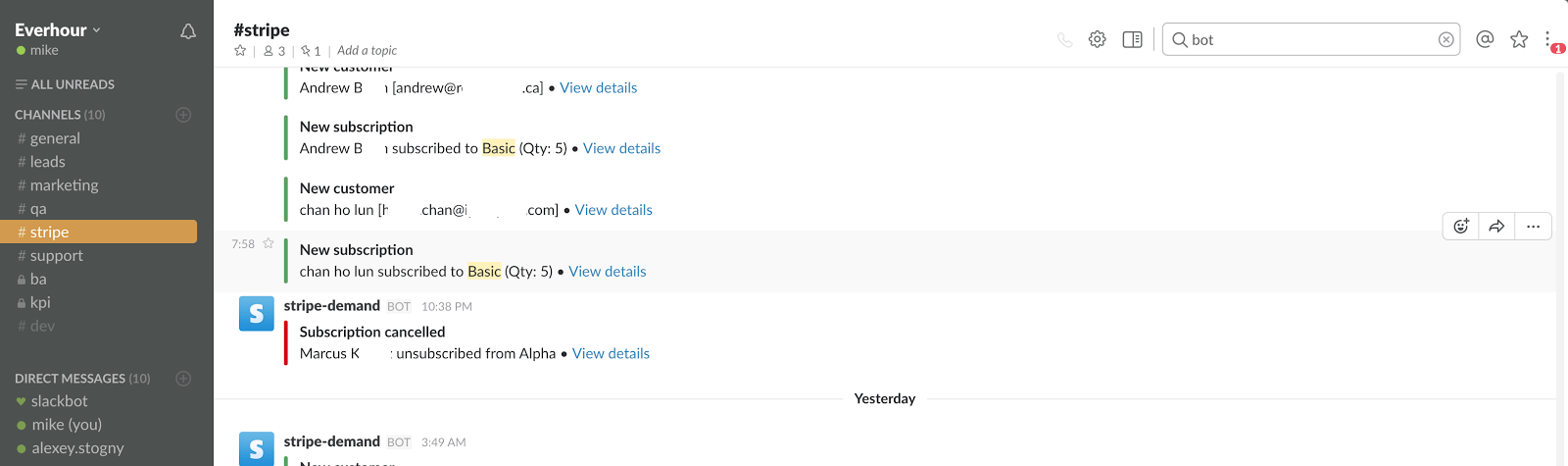
Task: Open View details for Marcus's cancellation
Action: tap(611, 354)
